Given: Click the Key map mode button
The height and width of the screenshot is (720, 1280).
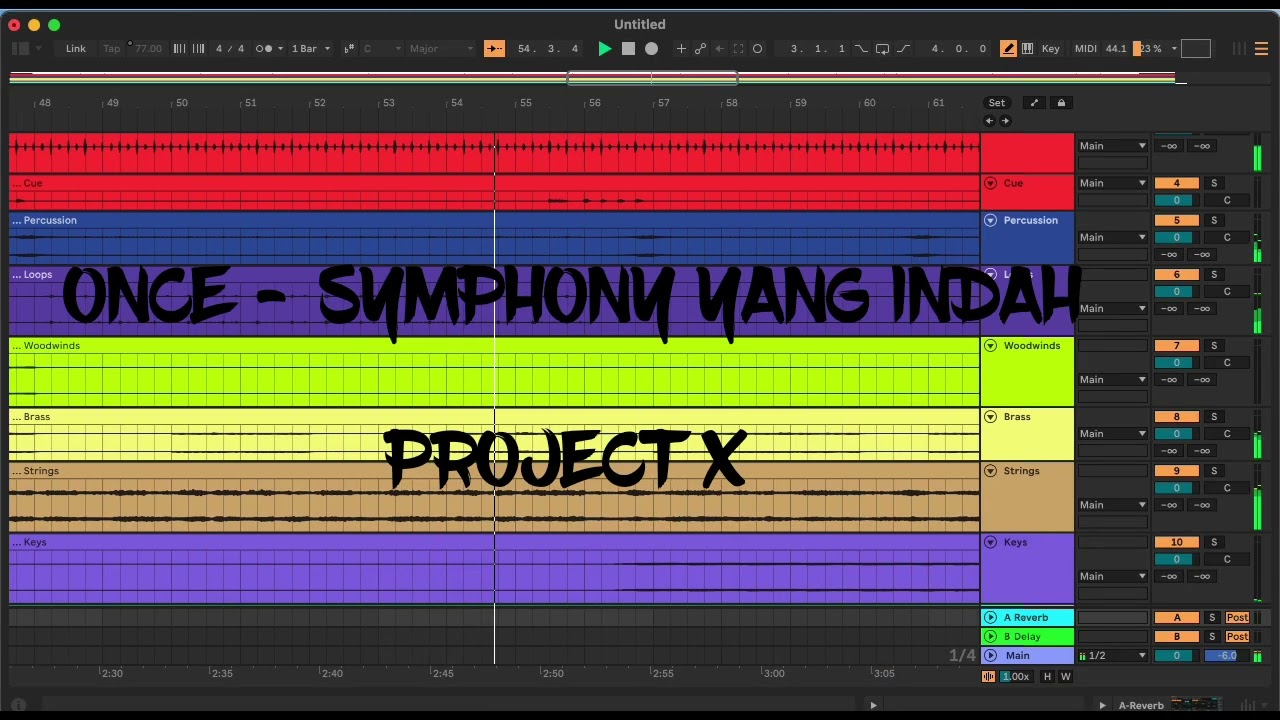Looking at the screenshot, I should pyautogui.click(x=1050, y=48).
